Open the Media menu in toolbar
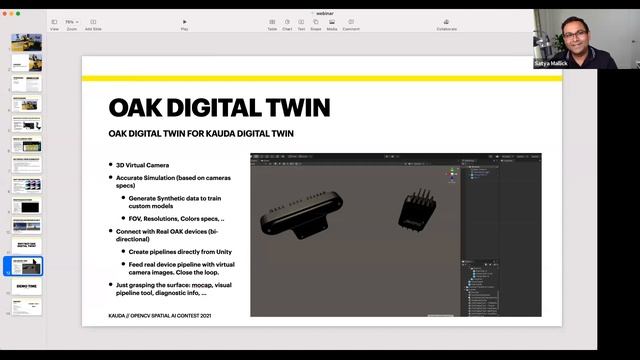The image size is (640, 360). 332,24
